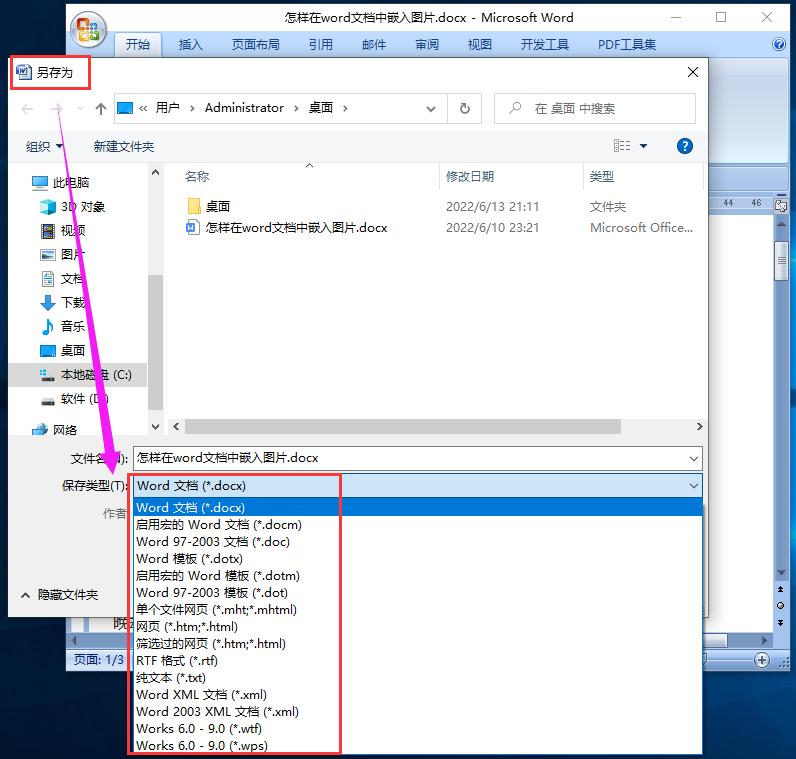
Task: Choose 启用宏的 Word 模板 (*.dotm)
Action: 418,576
